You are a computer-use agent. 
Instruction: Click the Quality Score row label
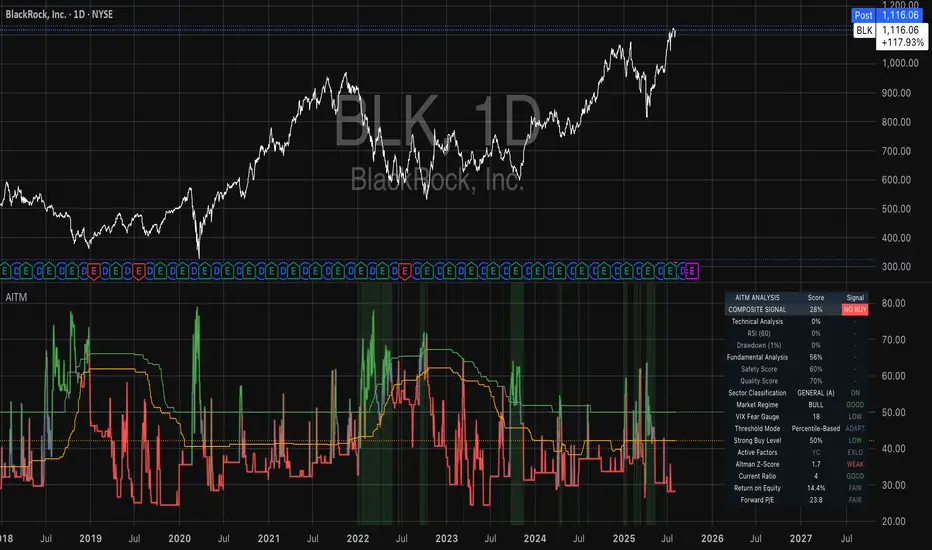click(x=758, y=381)
